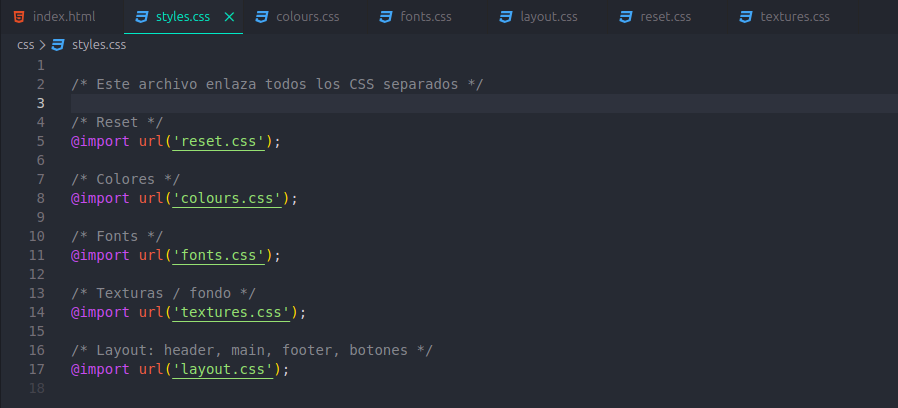Image resolution: width=898 pixels, height=408 pixels.
Task: Open the css folder breadcrumb
Action: point(25,45)
